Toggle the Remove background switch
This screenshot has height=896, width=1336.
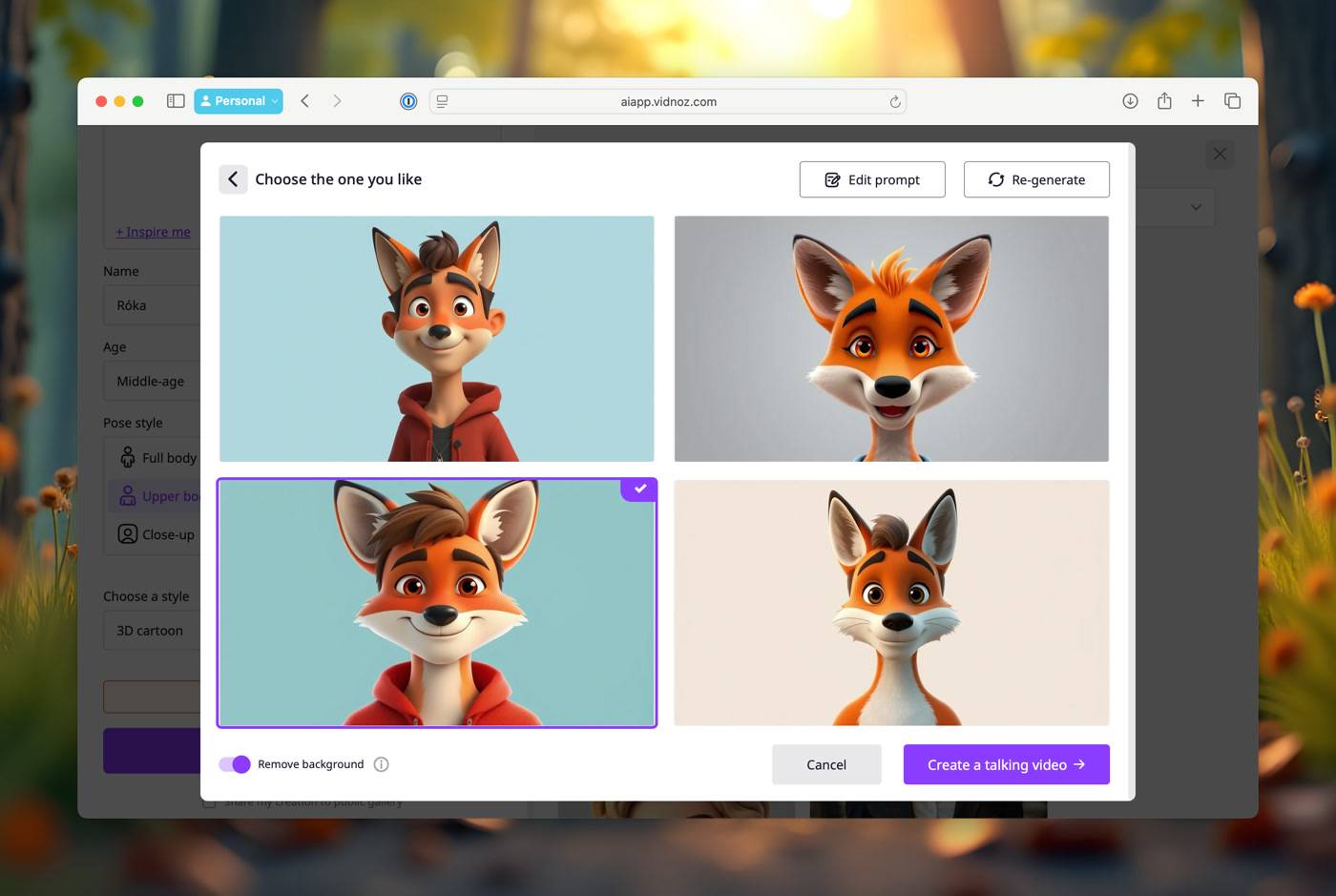(235, 764)
